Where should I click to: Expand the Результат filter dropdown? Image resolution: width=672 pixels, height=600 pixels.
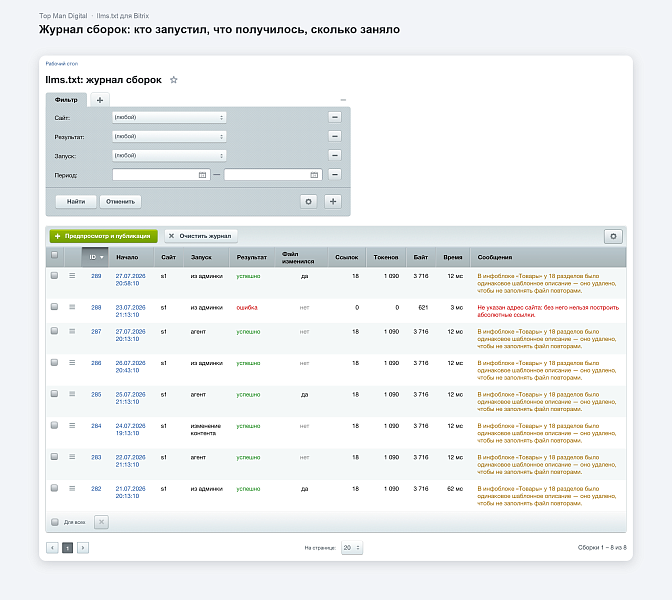coord(169,136)
